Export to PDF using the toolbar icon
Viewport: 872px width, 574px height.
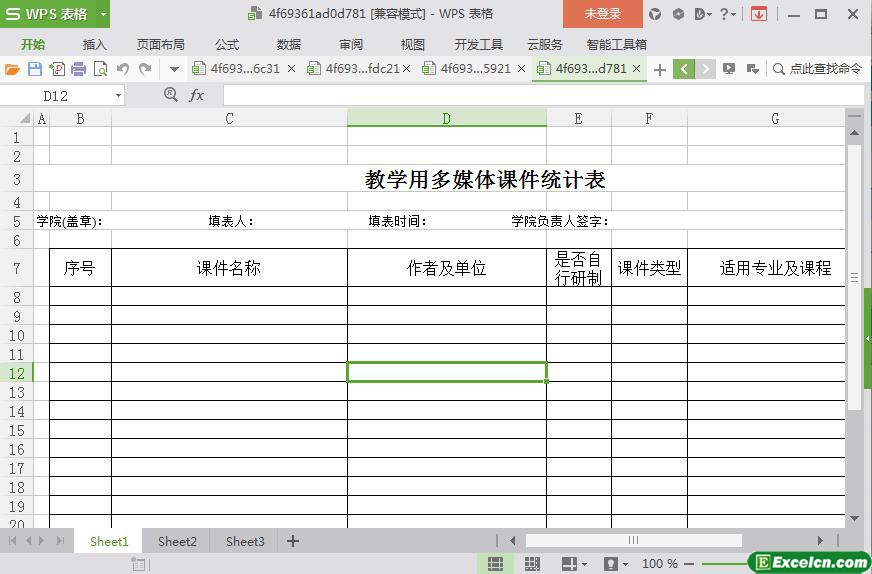(57, 69)
